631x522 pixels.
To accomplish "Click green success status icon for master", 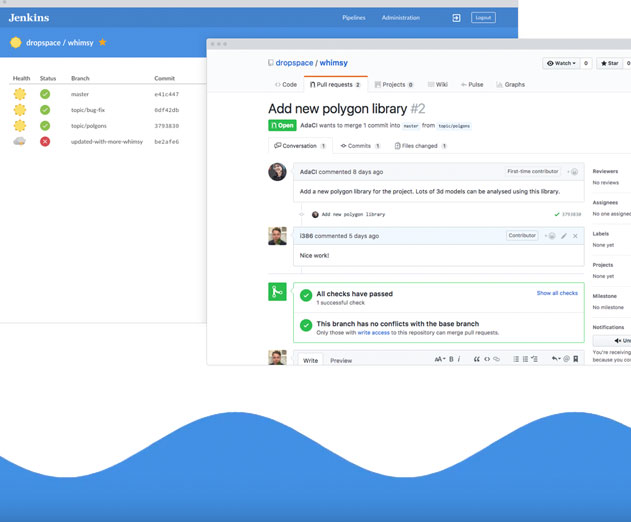I will coord(45,94).
